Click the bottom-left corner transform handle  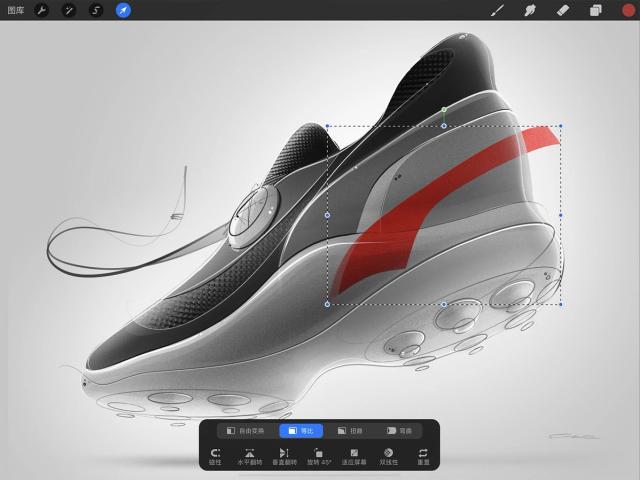coord(327,304)
